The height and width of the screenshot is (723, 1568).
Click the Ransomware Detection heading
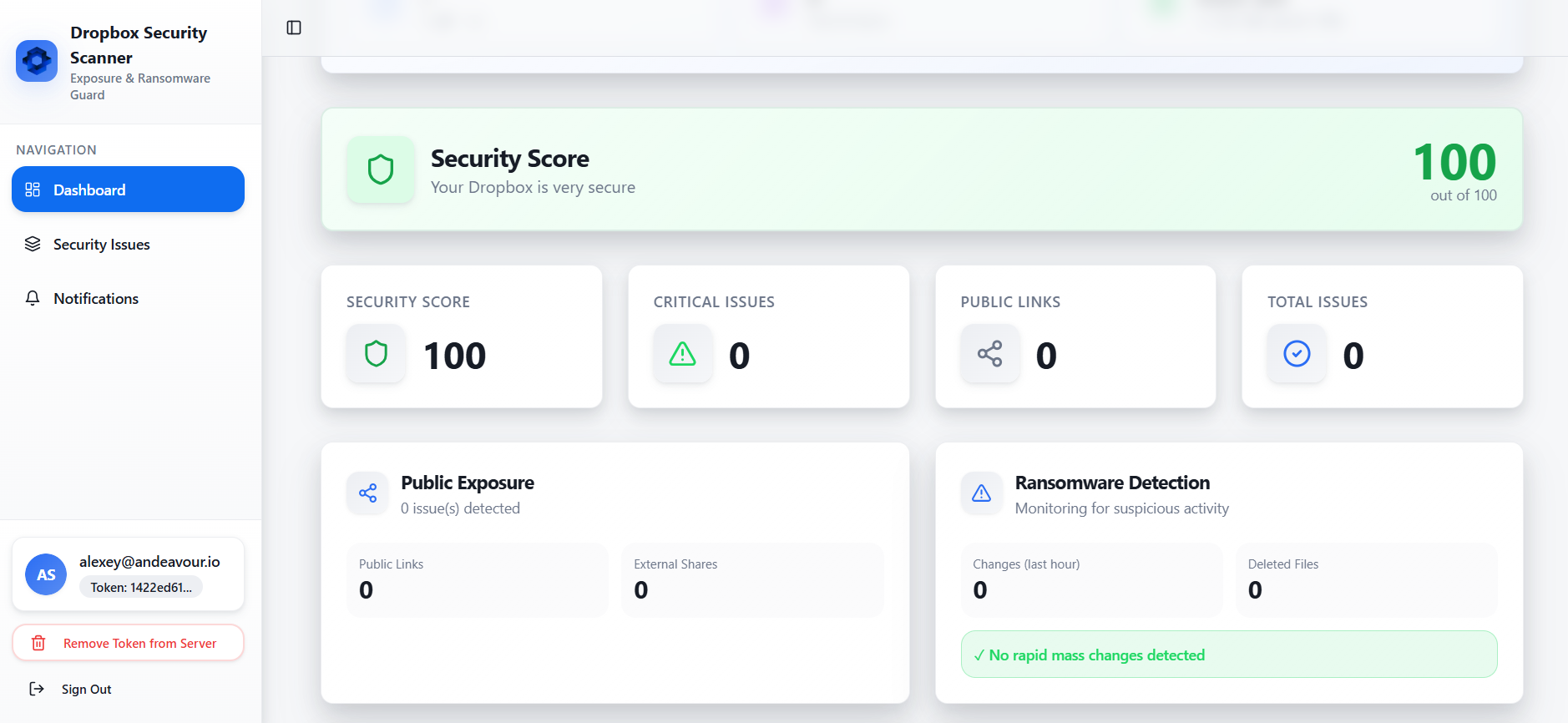(x=1112, y=483)
